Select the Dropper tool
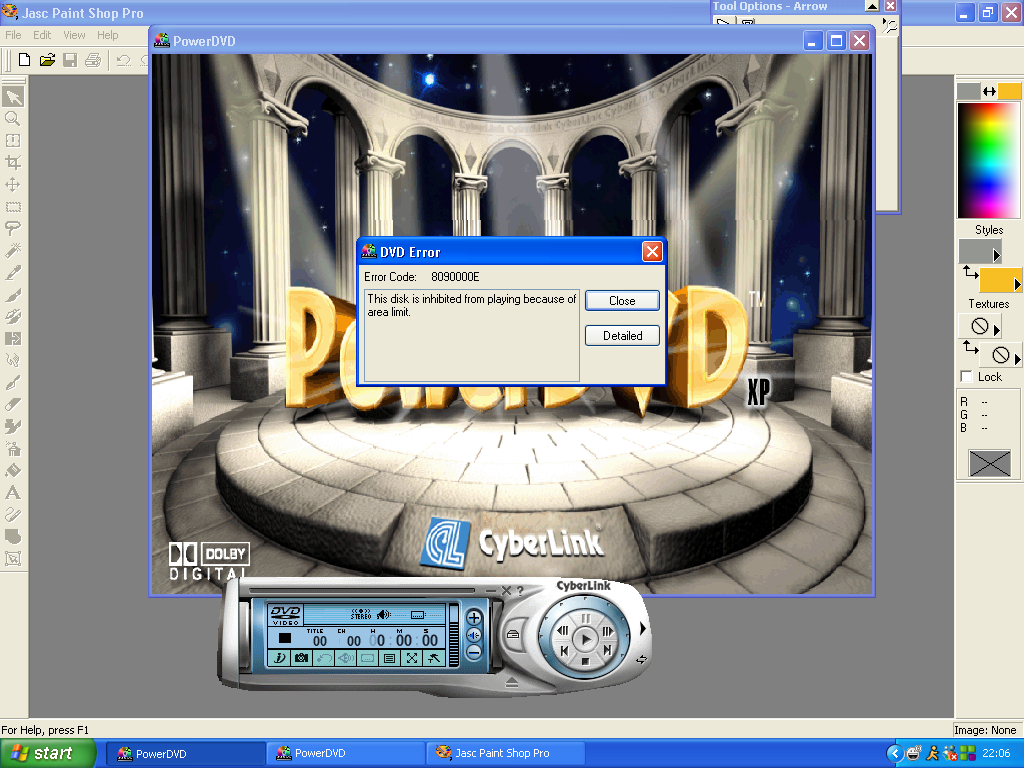1024x768 pixels. point(13,273)
